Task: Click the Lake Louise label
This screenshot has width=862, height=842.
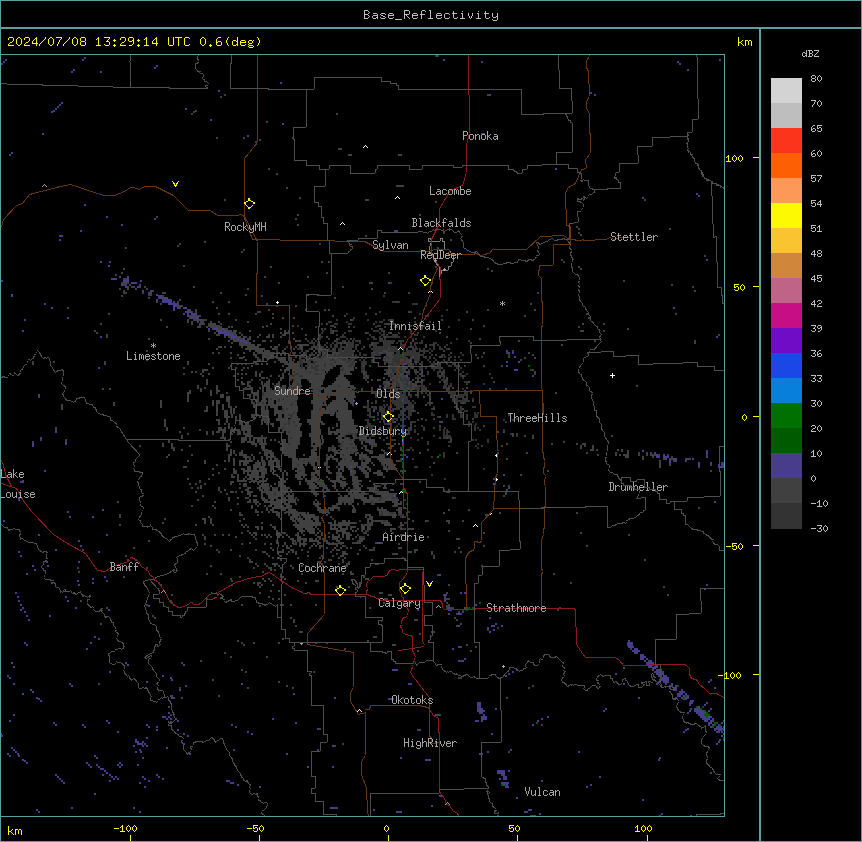Action: [x=18, y=484]
